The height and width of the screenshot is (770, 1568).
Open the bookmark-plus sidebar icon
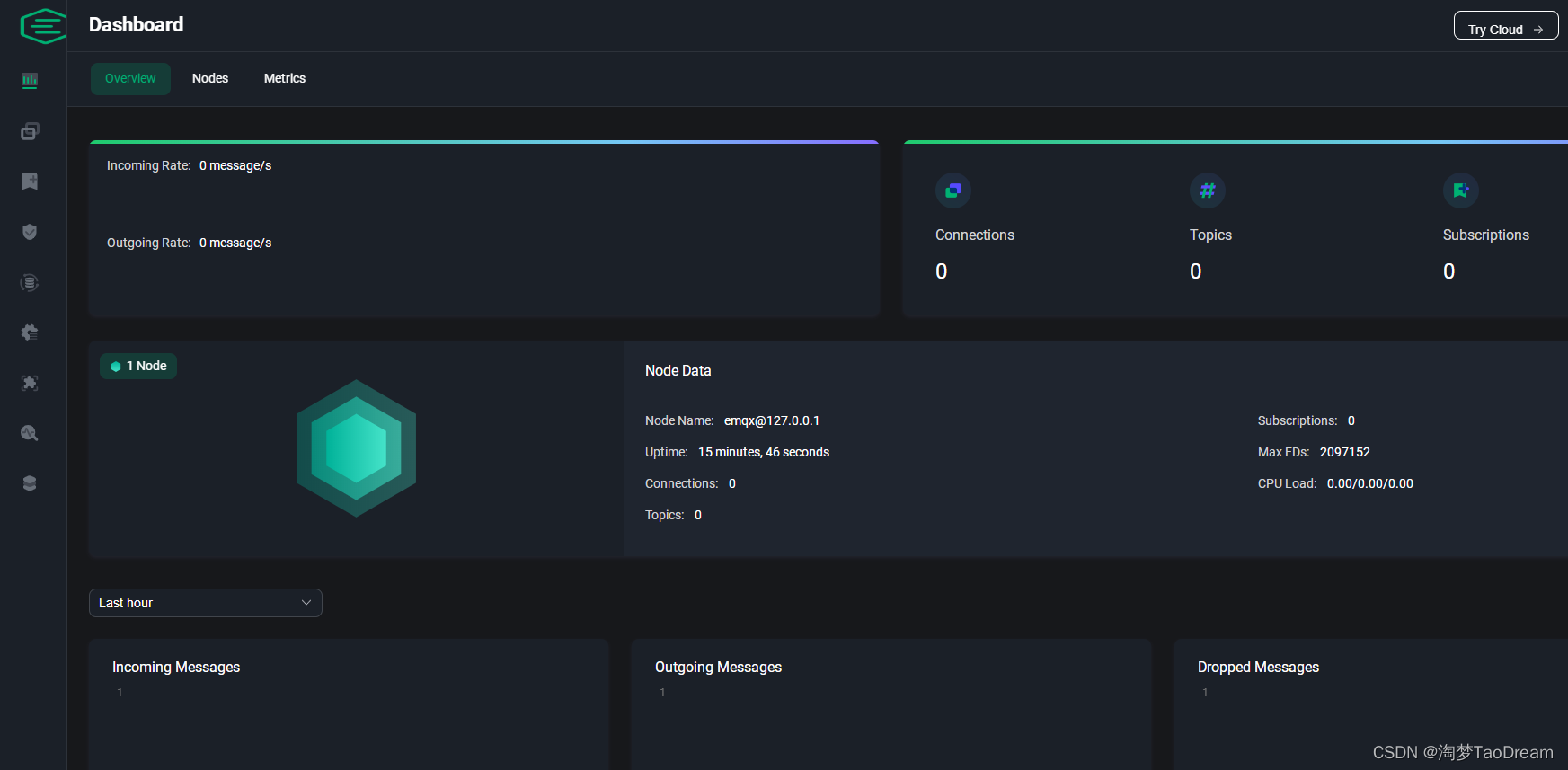tap(30, 181)
